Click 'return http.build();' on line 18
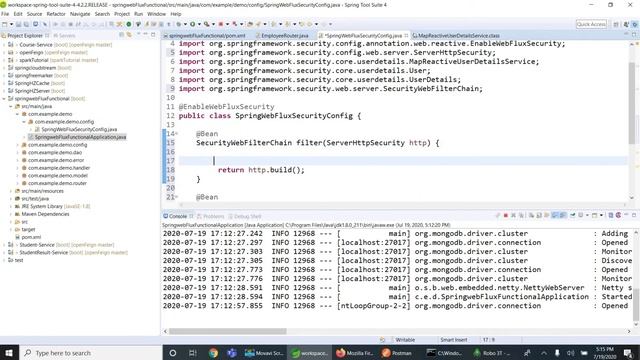640x360 pixels. [x=261, y=170]
